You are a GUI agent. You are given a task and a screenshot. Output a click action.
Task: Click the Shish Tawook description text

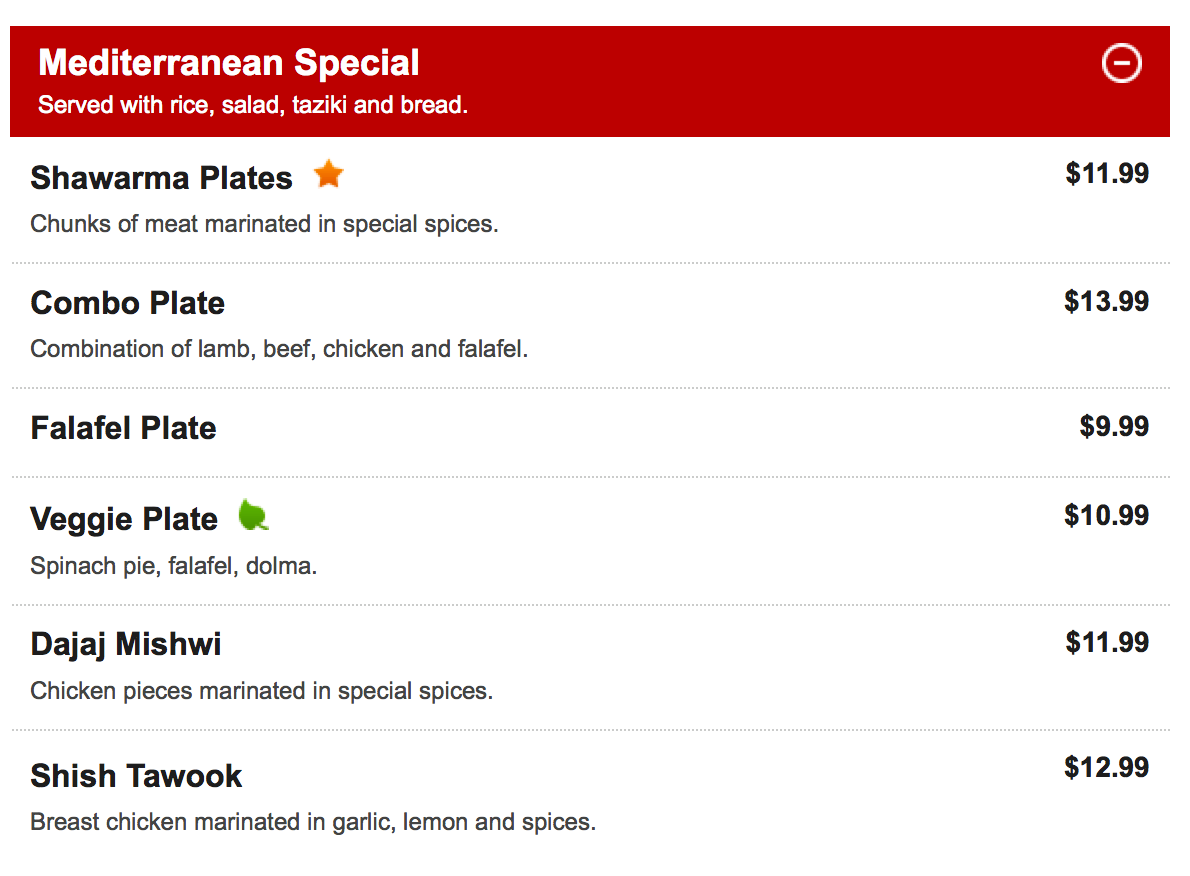click(x=313, y=823)
